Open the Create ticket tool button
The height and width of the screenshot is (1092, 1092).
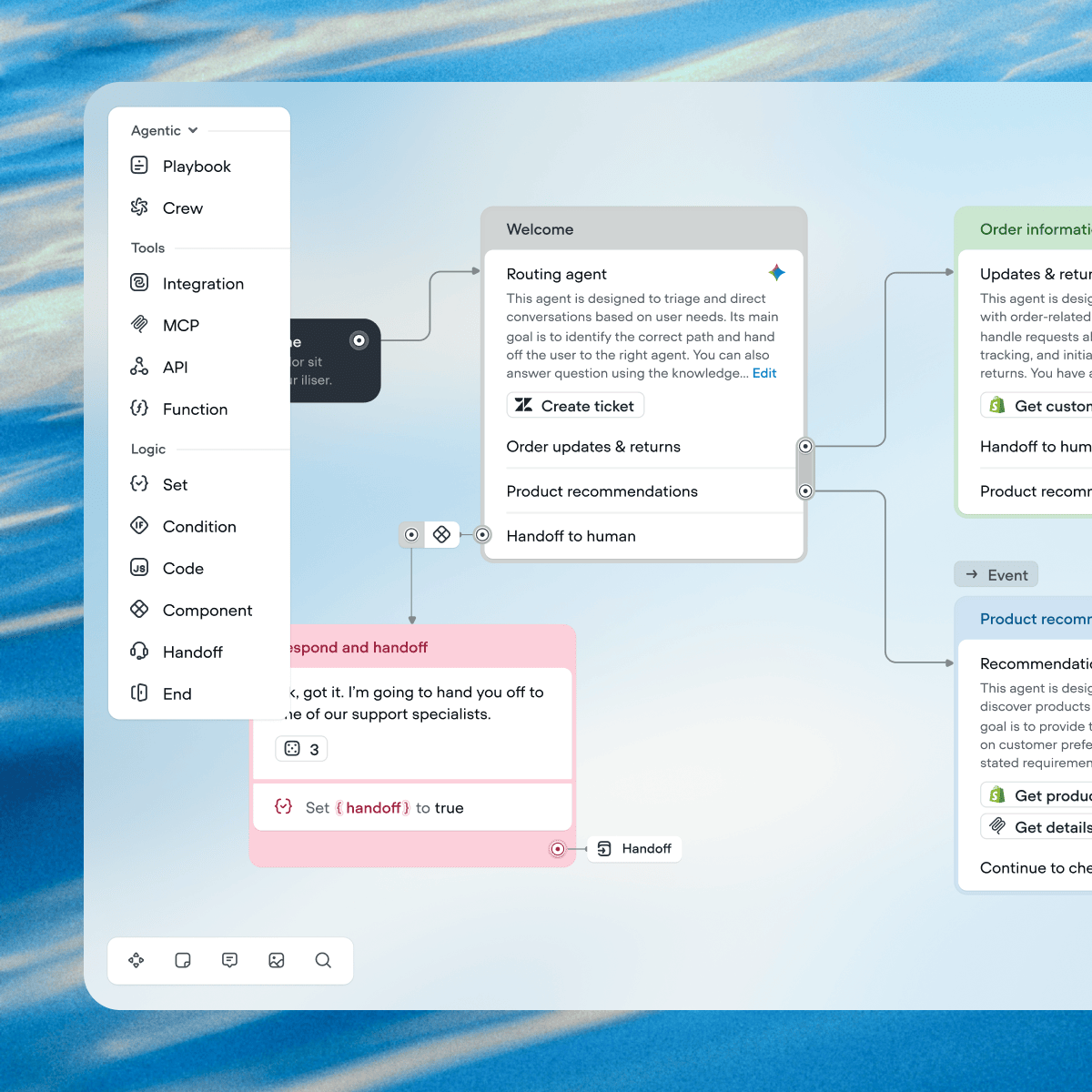(575, 405)
